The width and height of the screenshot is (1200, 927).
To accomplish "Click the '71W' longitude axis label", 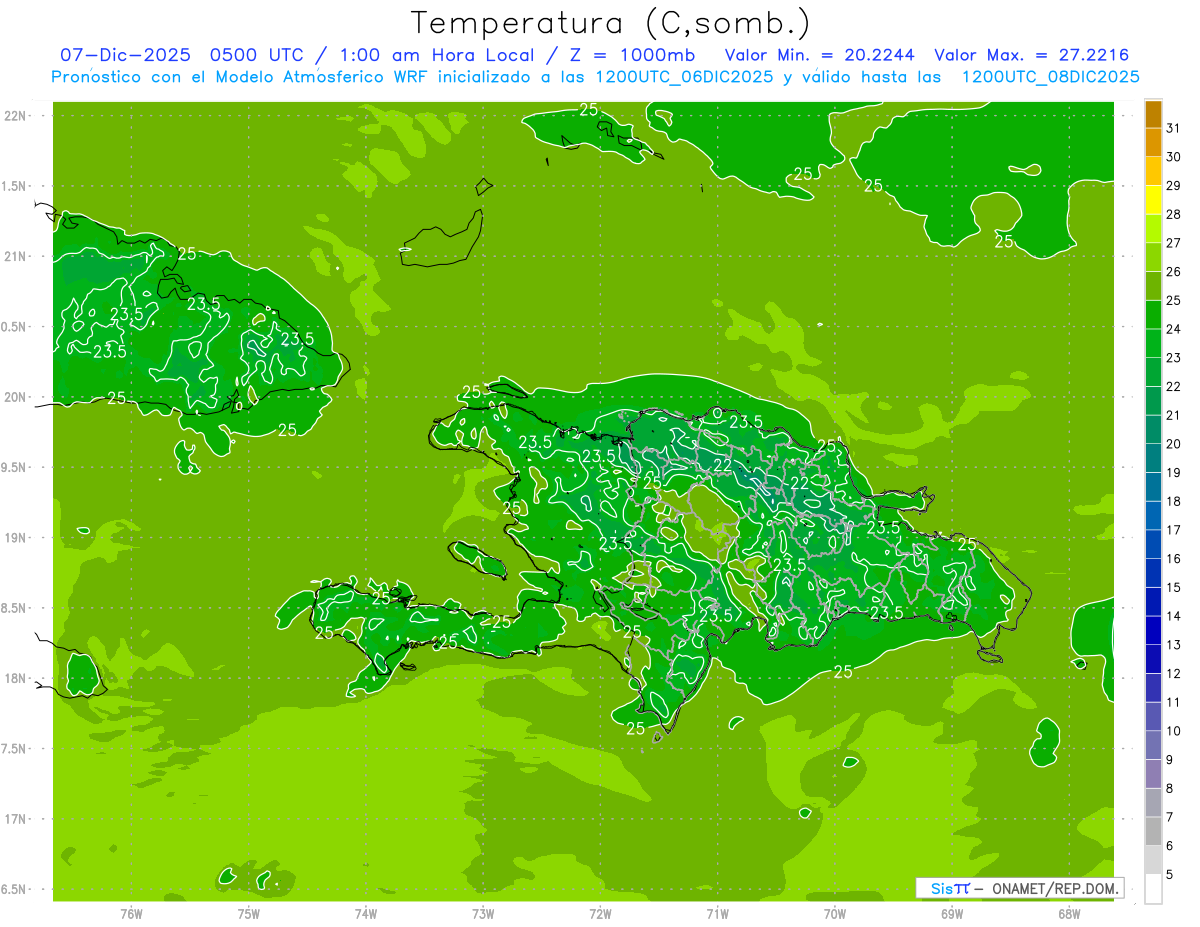I will 717,913.
